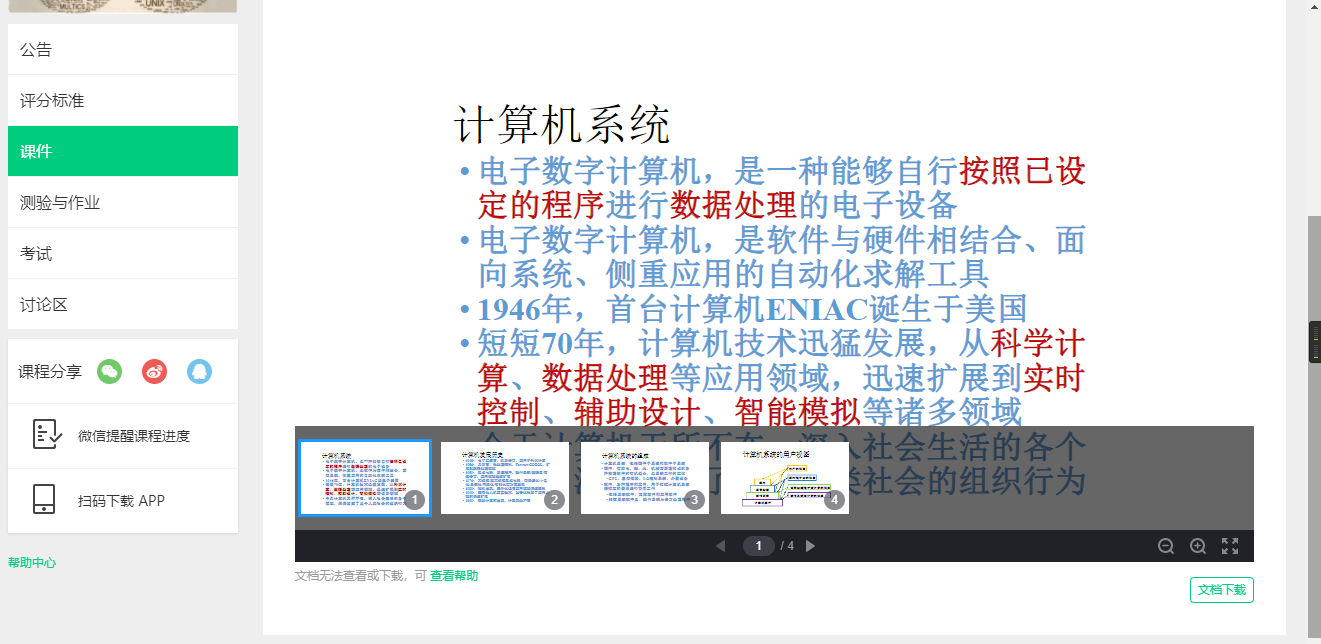Go to the 讨论区 section
Image resolution: width=1321 pixels, height=644 pixels.
coord(41,303)
